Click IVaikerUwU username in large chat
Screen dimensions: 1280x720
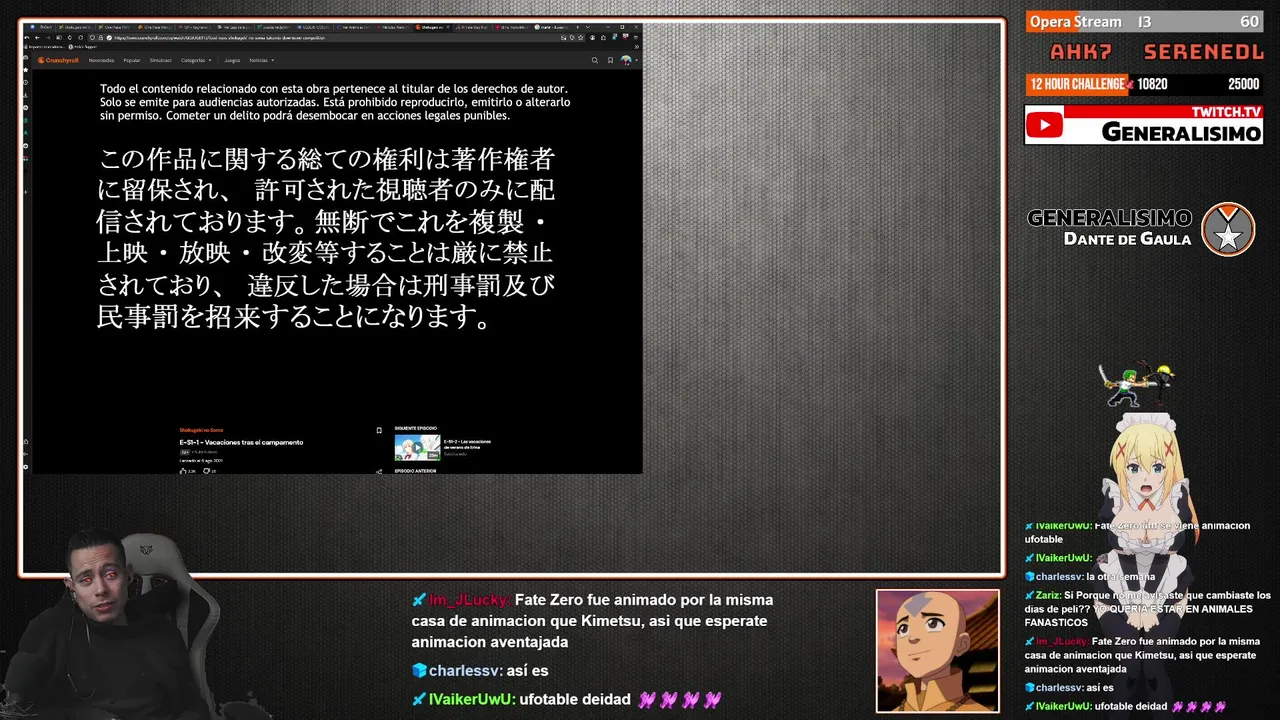tap(471, 700)
